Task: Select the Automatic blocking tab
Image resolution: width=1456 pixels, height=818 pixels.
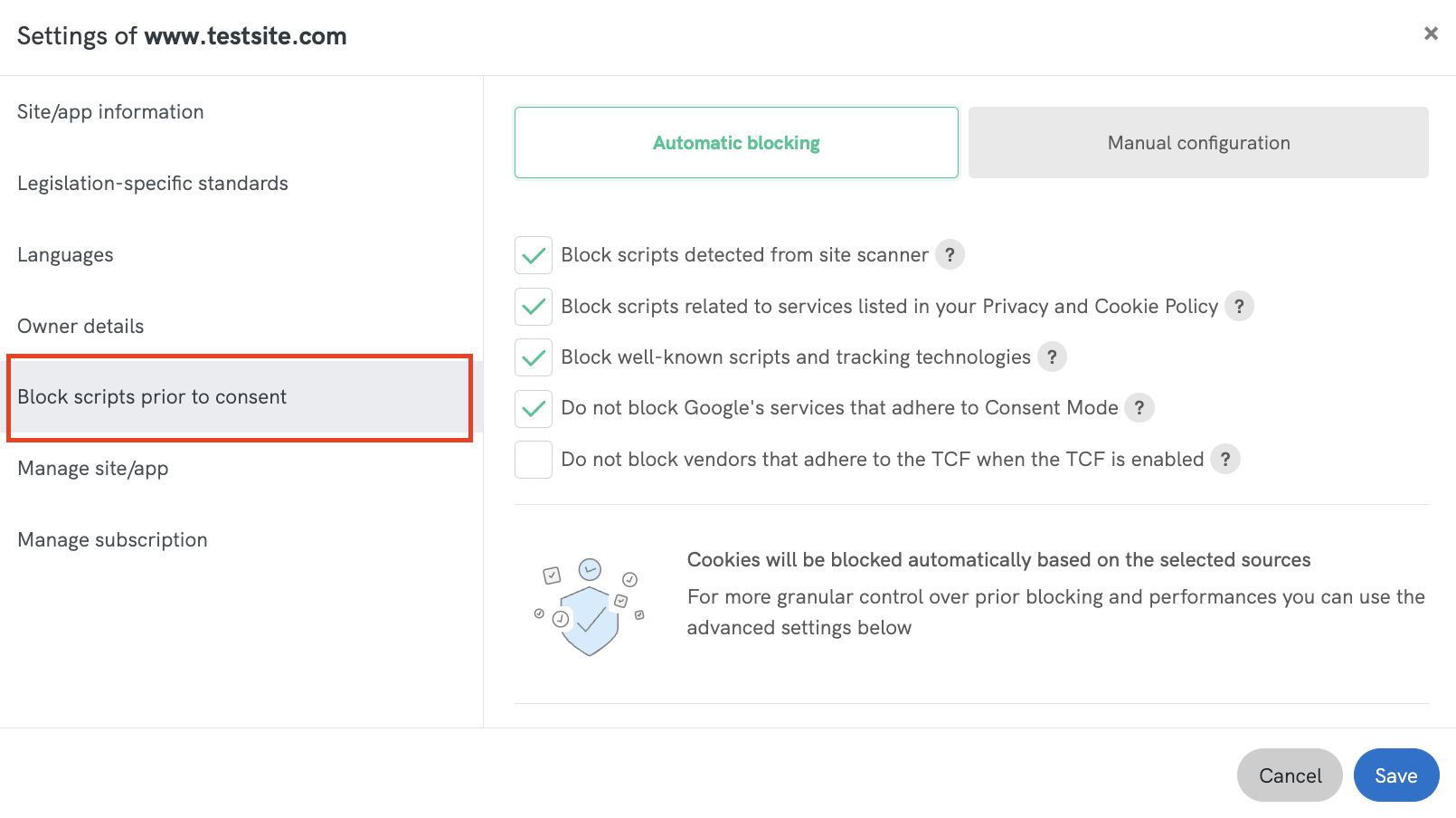Action: coord(735,142)
